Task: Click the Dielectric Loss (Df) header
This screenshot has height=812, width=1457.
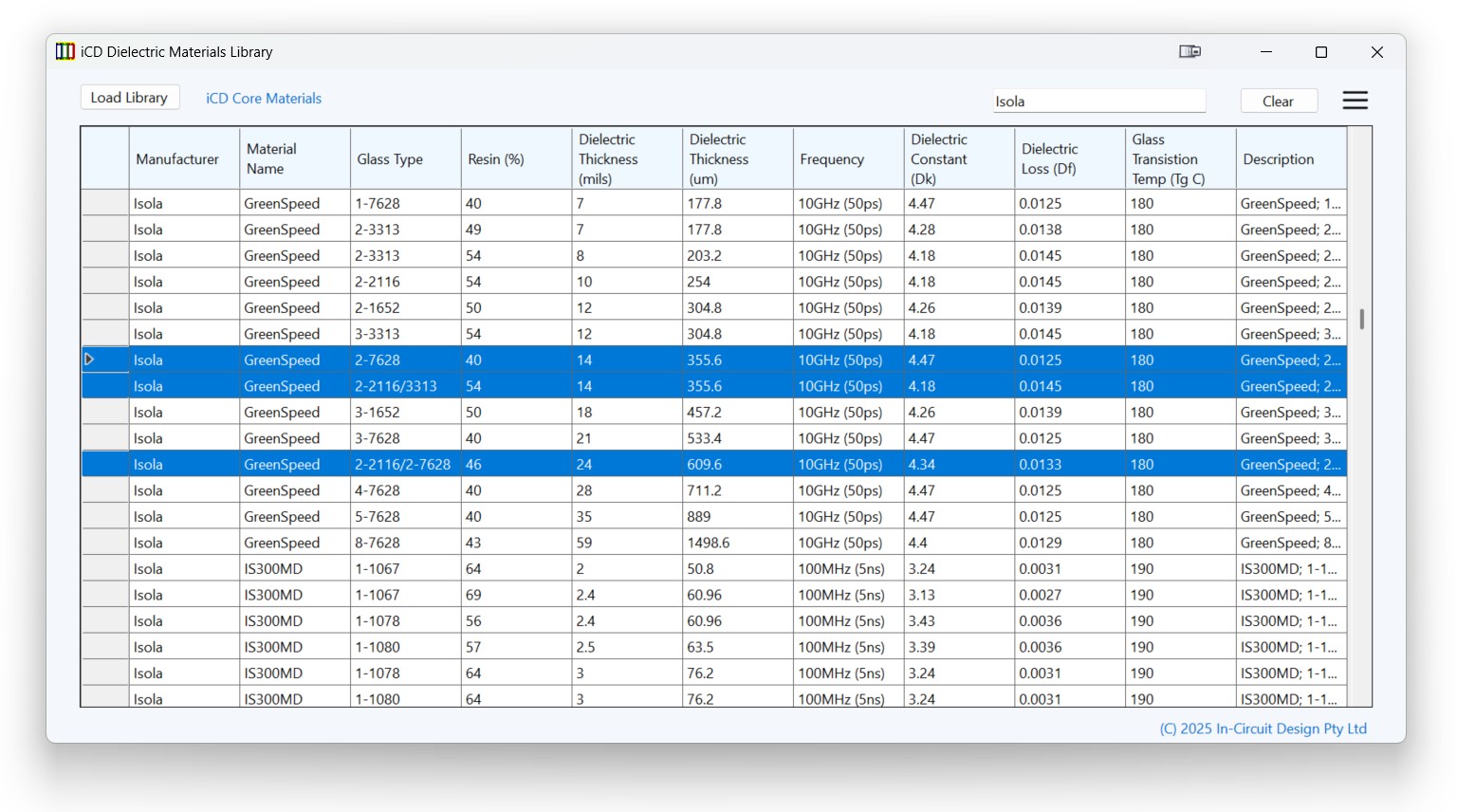Action: click(x=1070, y=159)
